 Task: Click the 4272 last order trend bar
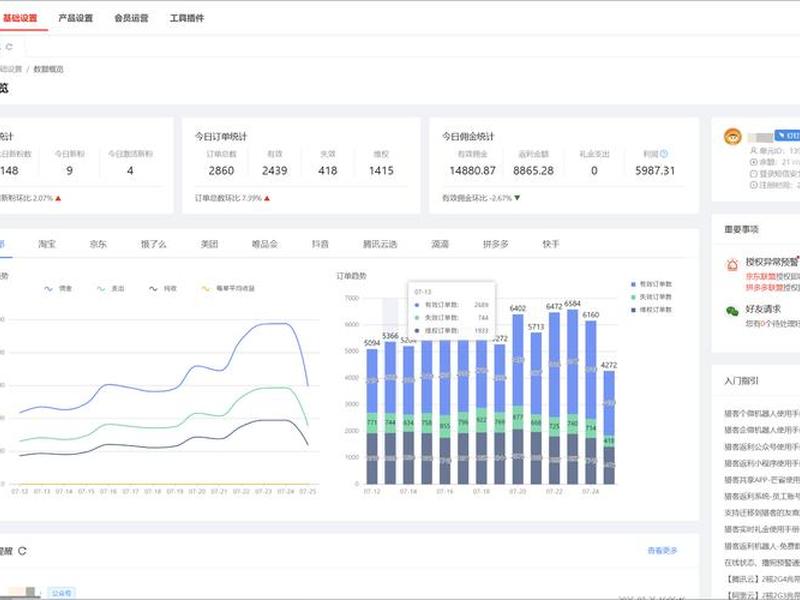pos(609,427)
